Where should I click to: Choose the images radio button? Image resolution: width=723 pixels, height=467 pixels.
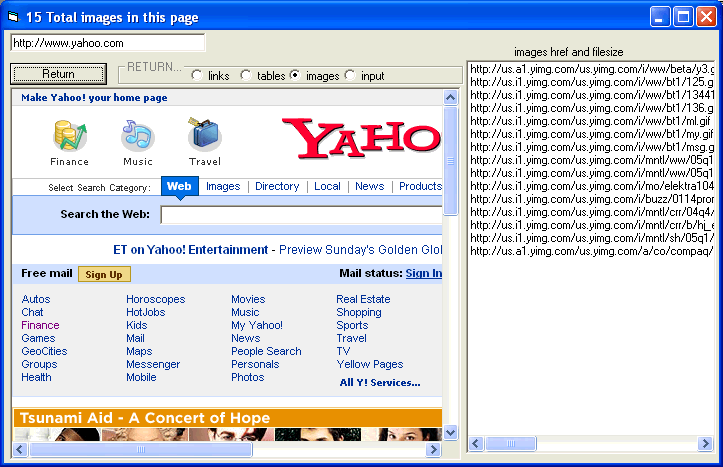coord(295,76)
